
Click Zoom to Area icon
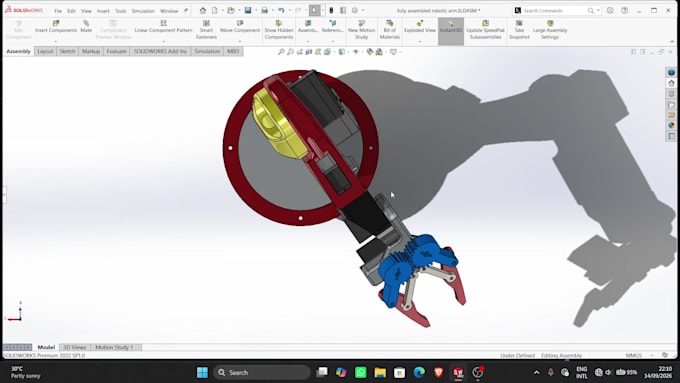pos(290,52)
